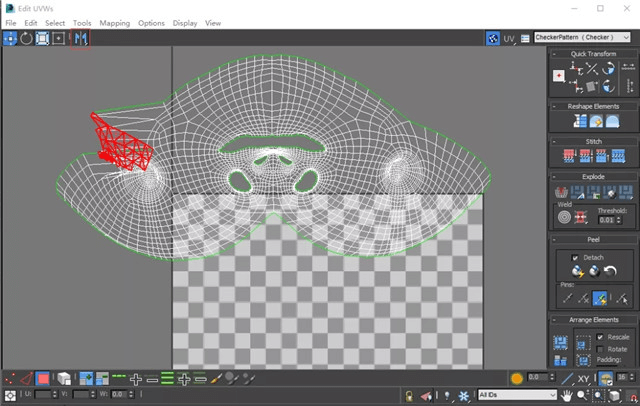Select the Pan View hand tool
This screenshot has height=406, width=640.
click(x=567, y=396)
